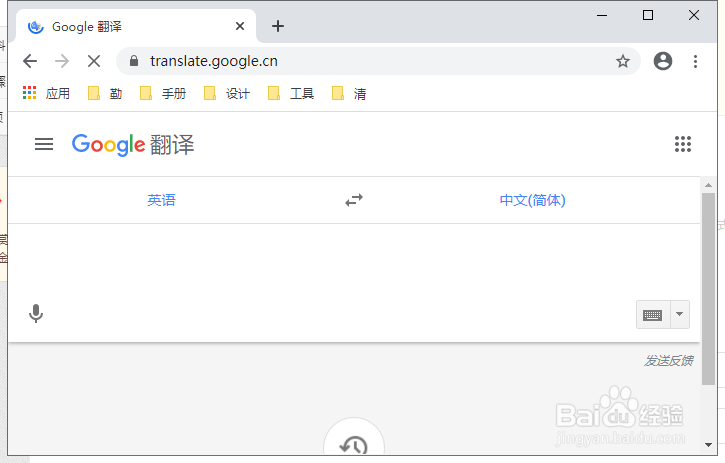The image size is (725, 463).
Task: Click the Google 翻译 logo
Action: click(x=133, y=145)
